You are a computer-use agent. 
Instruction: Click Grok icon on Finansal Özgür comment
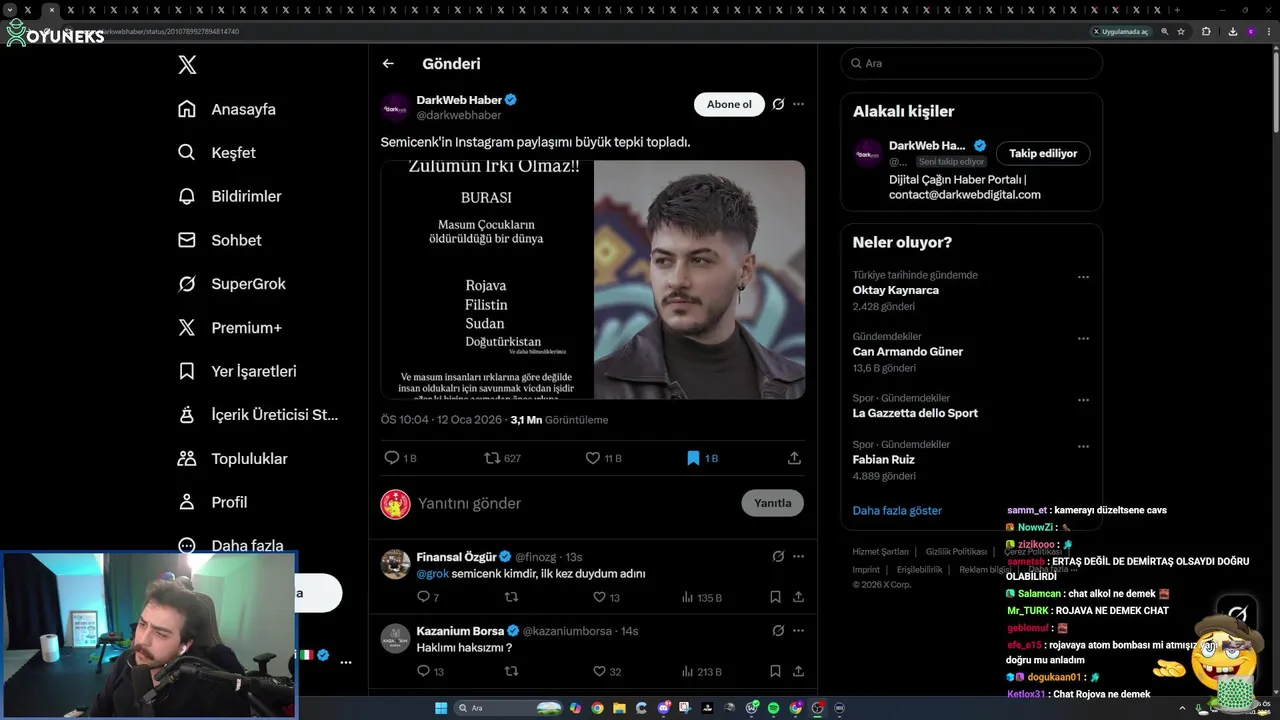coord(778,557)
